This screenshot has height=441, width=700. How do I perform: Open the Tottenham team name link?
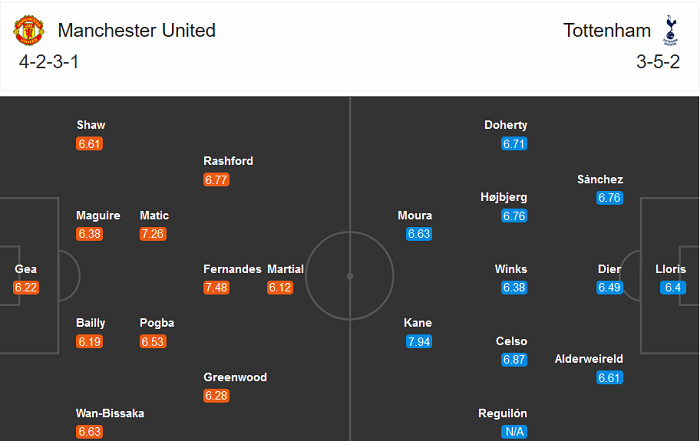[607, 30]
